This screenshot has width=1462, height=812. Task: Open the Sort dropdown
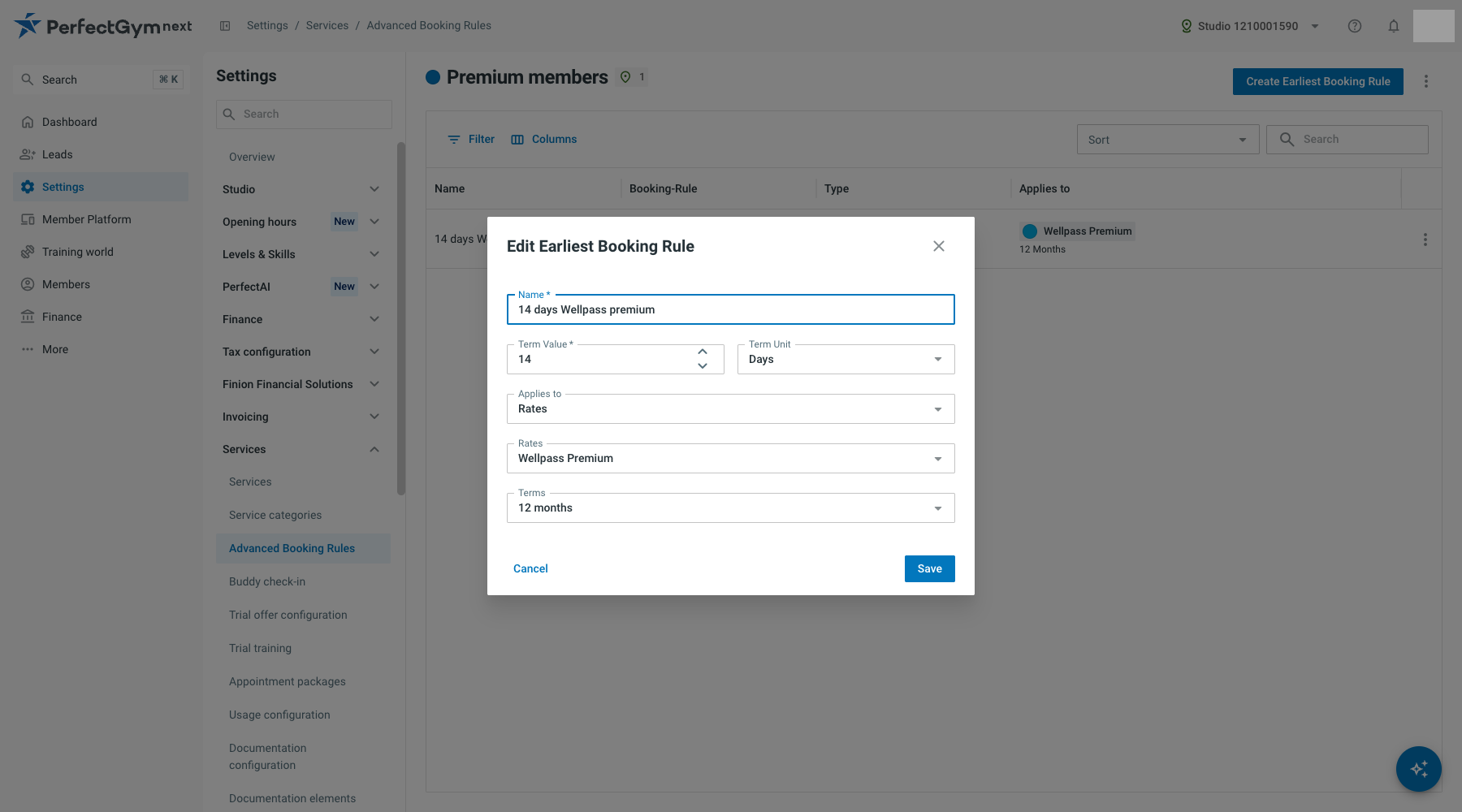pyautogui.click(x=1168, y=140)
